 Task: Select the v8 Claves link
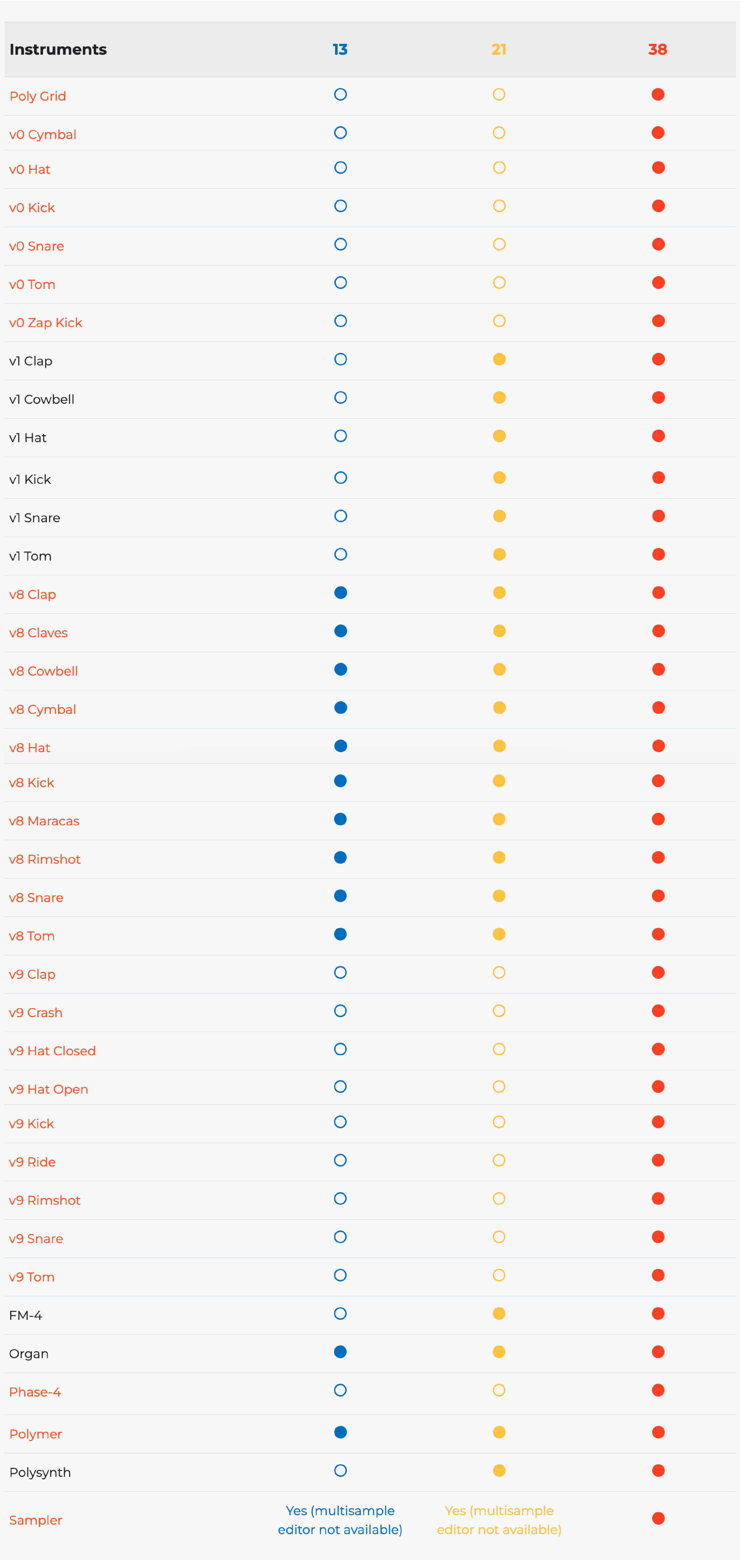click(38, 633)
